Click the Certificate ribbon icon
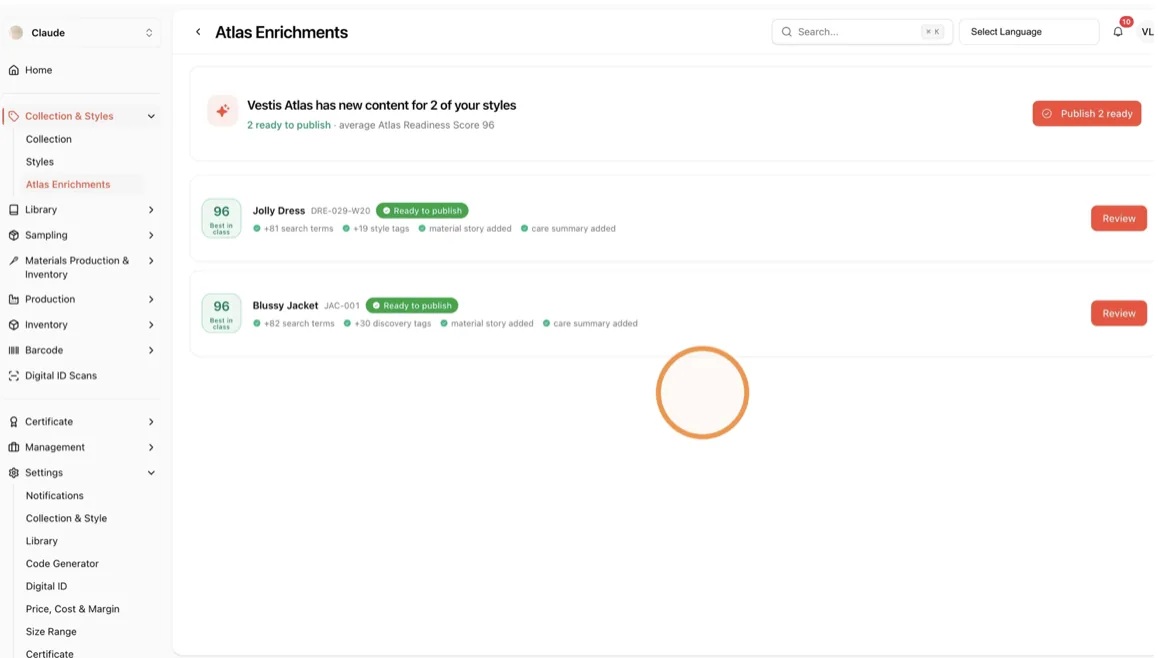Screen dimensions: 1158x658 pyautogui.click(x=13, y=422)
